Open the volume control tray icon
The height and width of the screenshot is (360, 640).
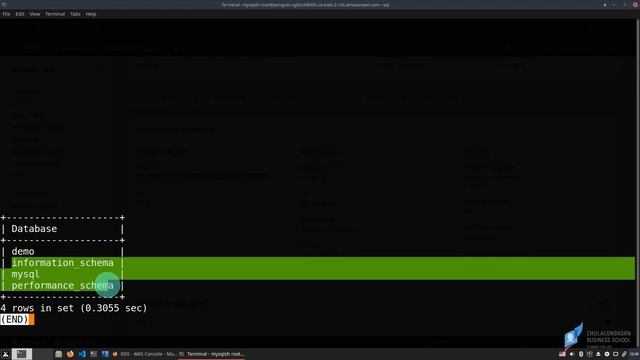(572, 354)
